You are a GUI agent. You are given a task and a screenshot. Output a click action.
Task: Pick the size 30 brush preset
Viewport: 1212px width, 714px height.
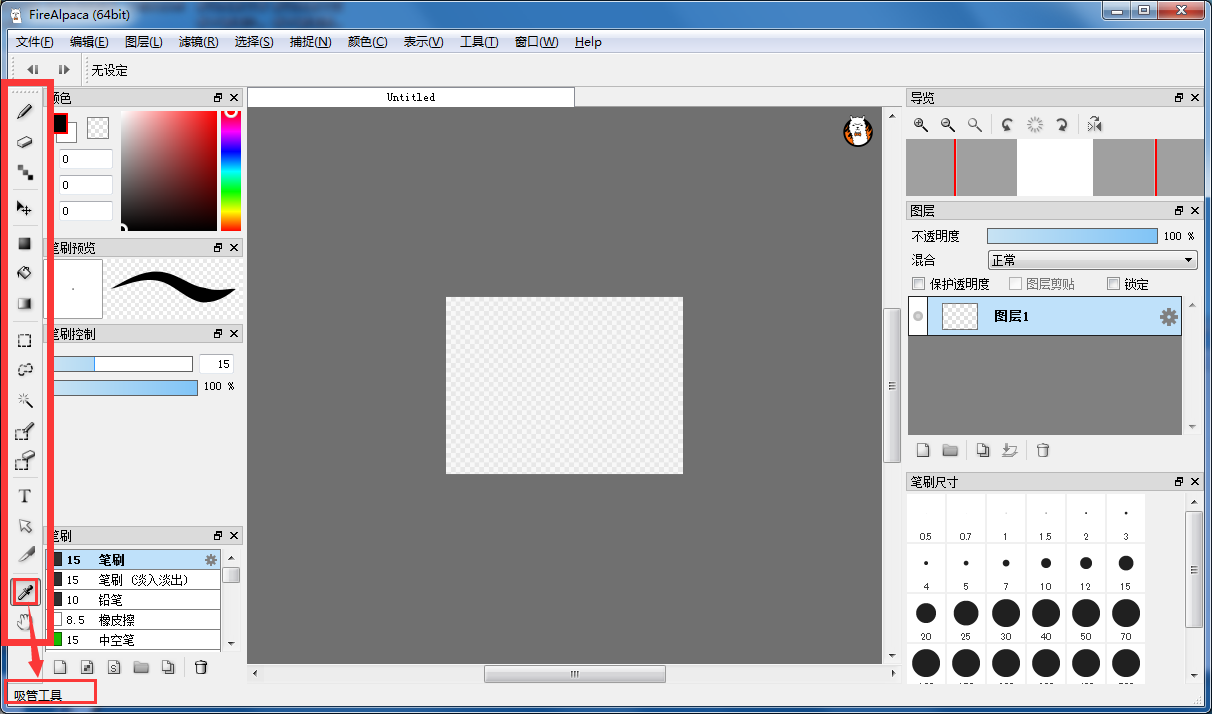(x=1006, y=613)
